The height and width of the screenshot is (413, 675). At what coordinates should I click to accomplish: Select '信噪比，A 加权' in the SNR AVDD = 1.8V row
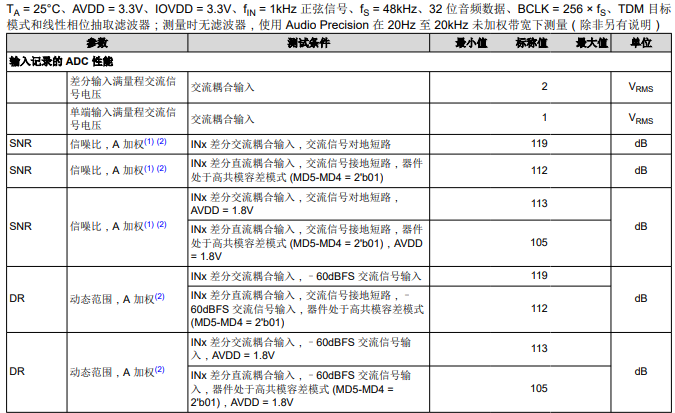107,227
